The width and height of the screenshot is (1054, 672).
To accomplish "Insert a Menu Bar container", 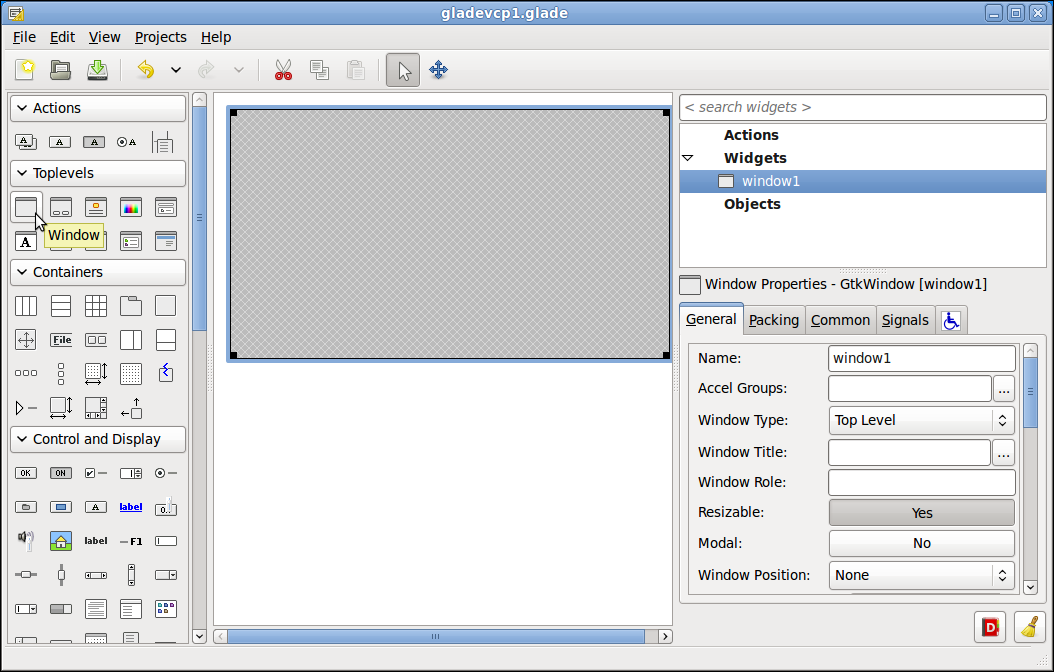I will [61, 340].
